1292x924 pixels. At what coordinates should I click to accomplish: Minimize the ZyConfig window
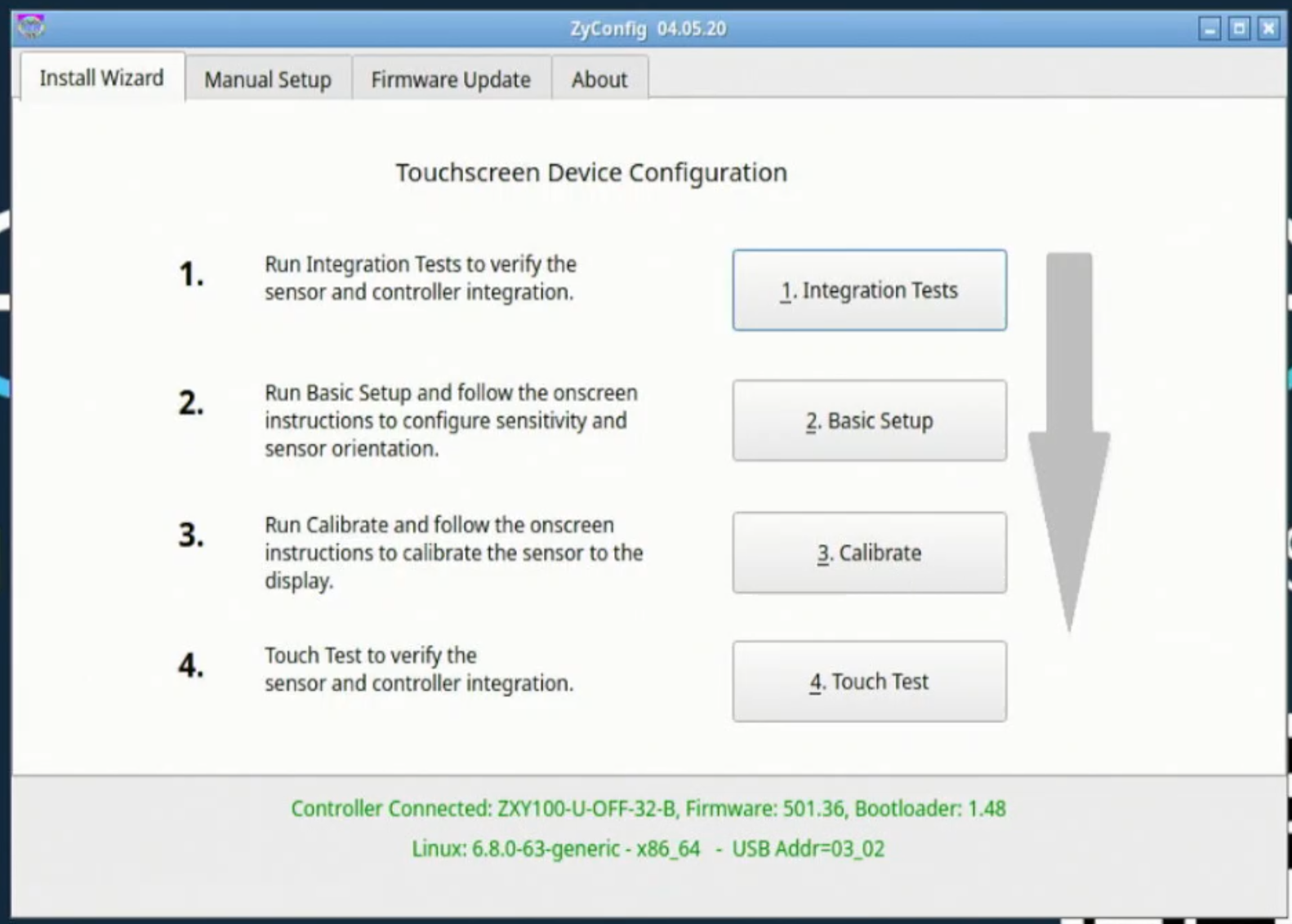pyautogui.click(x=1210, y=29)
